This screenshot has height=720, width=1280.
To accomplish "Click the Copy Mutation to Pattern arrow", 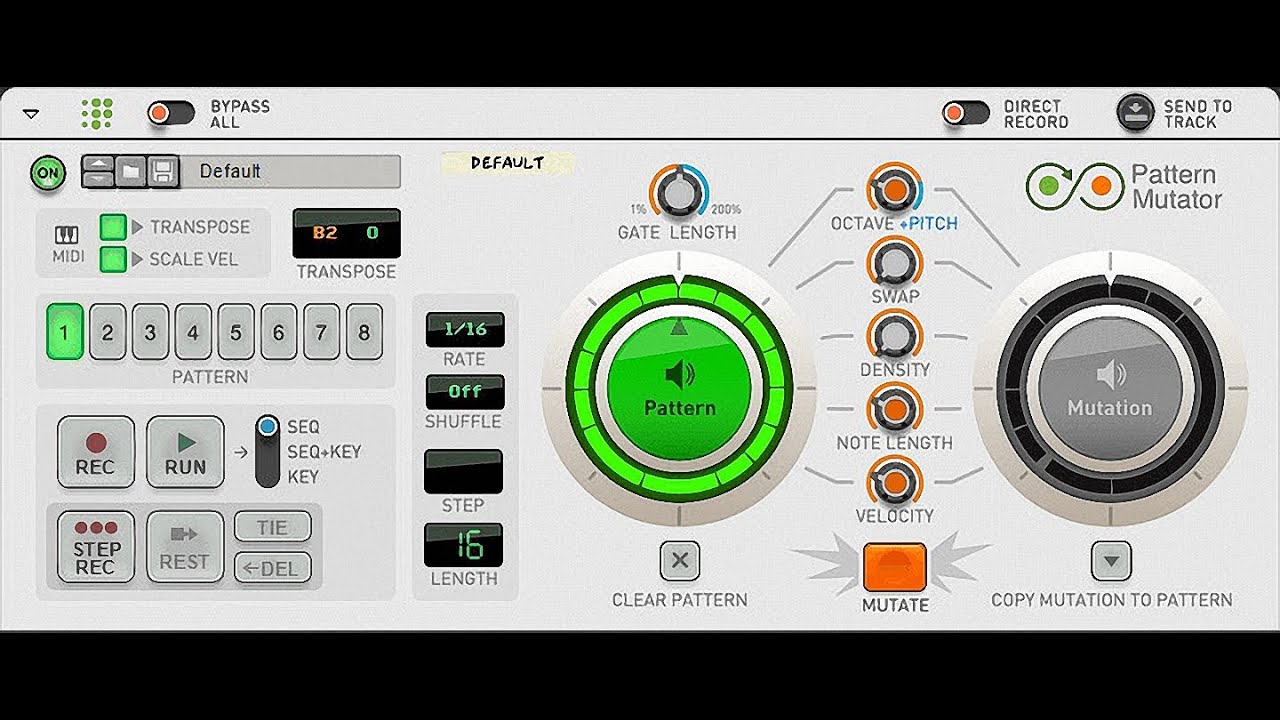I will tap(1111, 561).
